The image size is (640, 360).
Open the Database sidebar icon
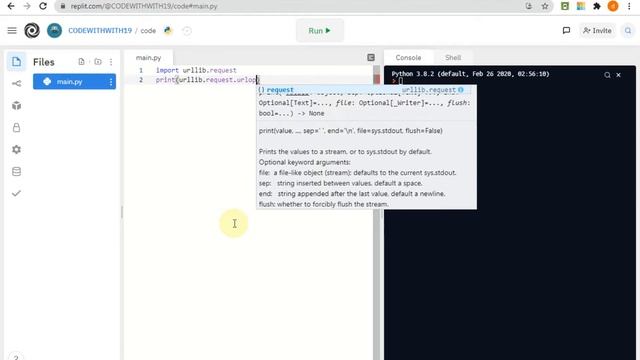[16, 171]
